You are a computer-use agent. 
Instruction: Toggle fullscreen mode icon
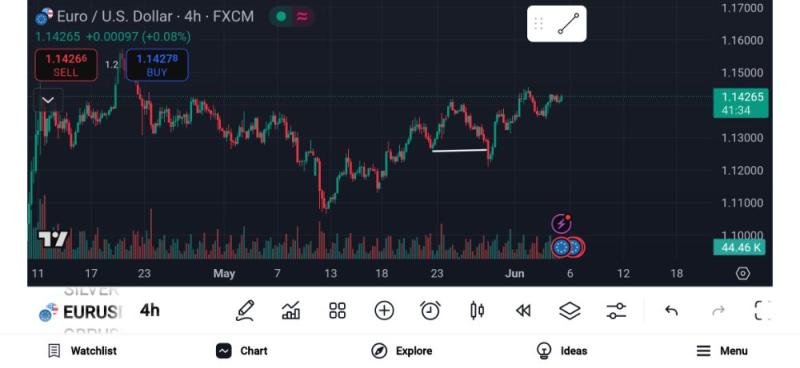point(763,310)
